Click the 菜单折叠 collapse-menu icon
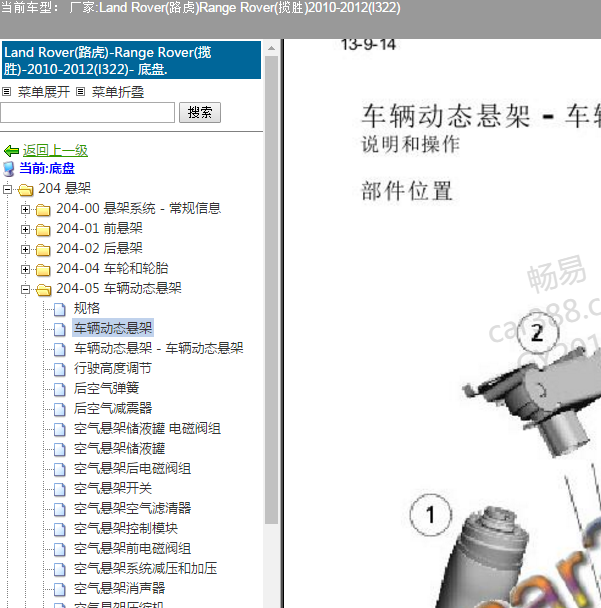 [x=80, y=92]
